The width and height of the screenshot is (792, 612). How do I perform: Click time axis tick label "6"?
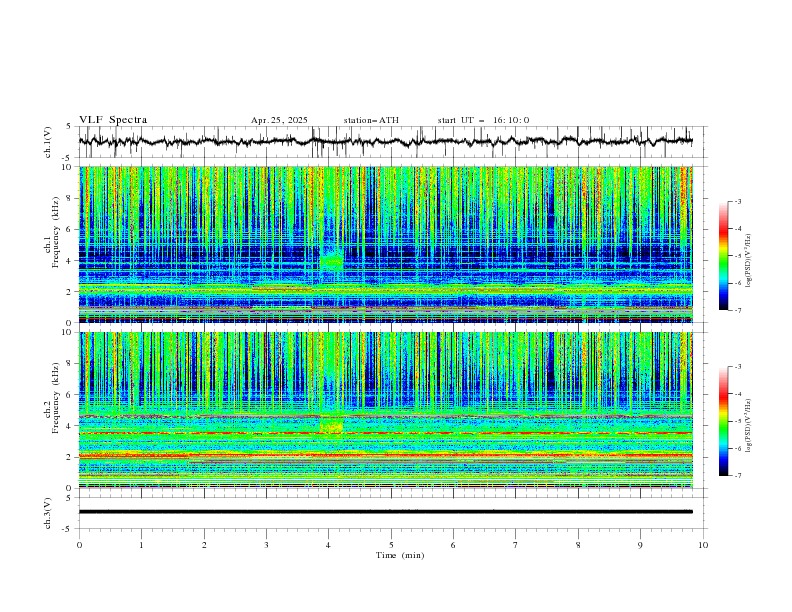(x=453, y=545)
